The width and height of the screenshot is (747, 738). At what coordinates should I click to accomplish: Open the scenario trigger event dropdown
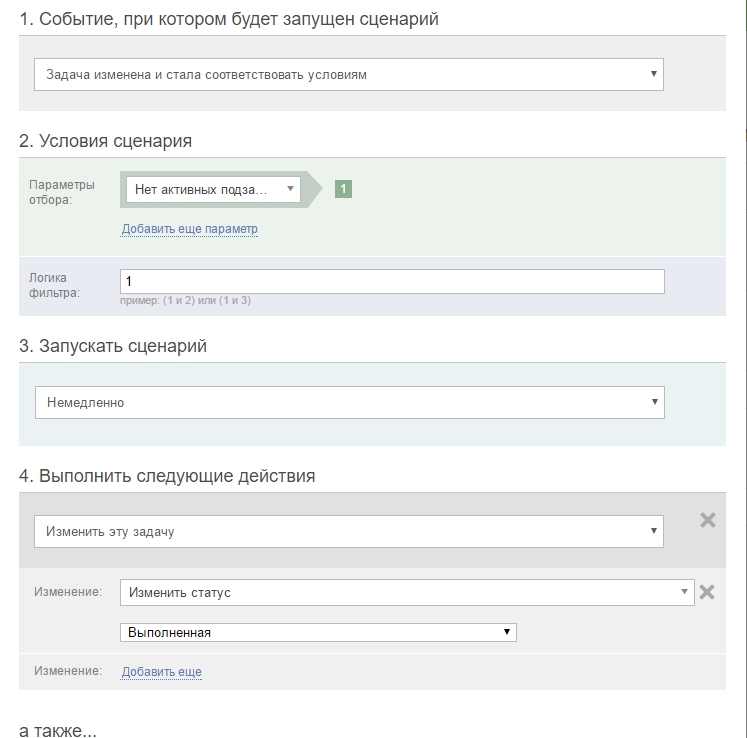pos(348,74)
